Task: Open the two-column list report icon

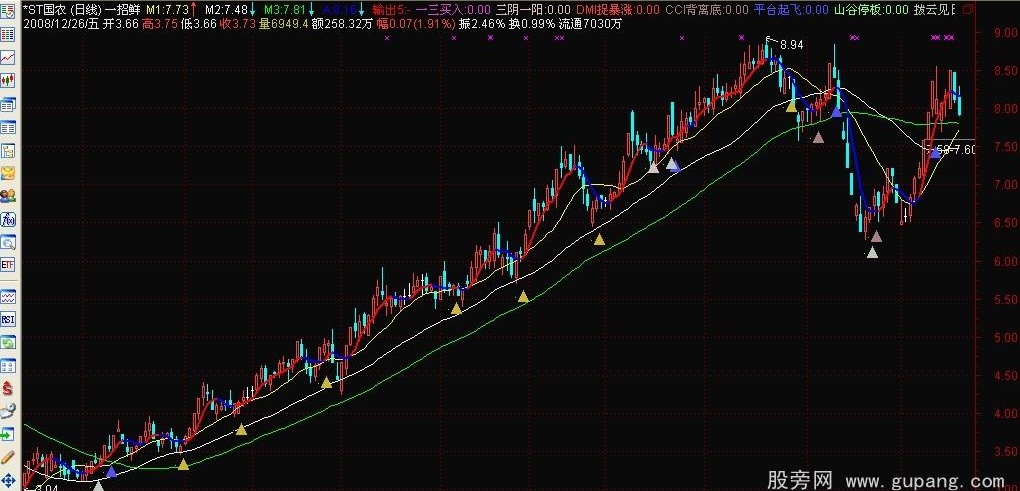Action: pos(8,127)
